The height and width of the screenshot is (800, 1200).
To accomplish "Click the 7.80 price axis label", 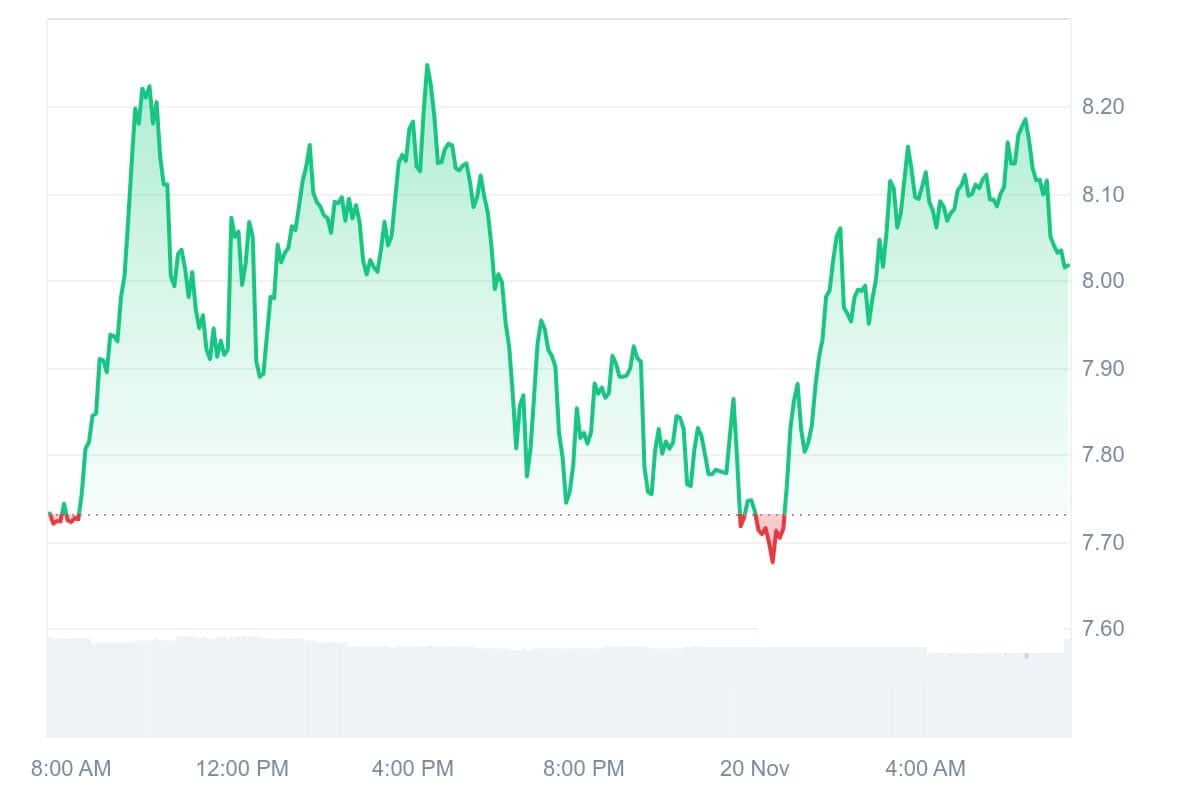I will [1104, 455].
